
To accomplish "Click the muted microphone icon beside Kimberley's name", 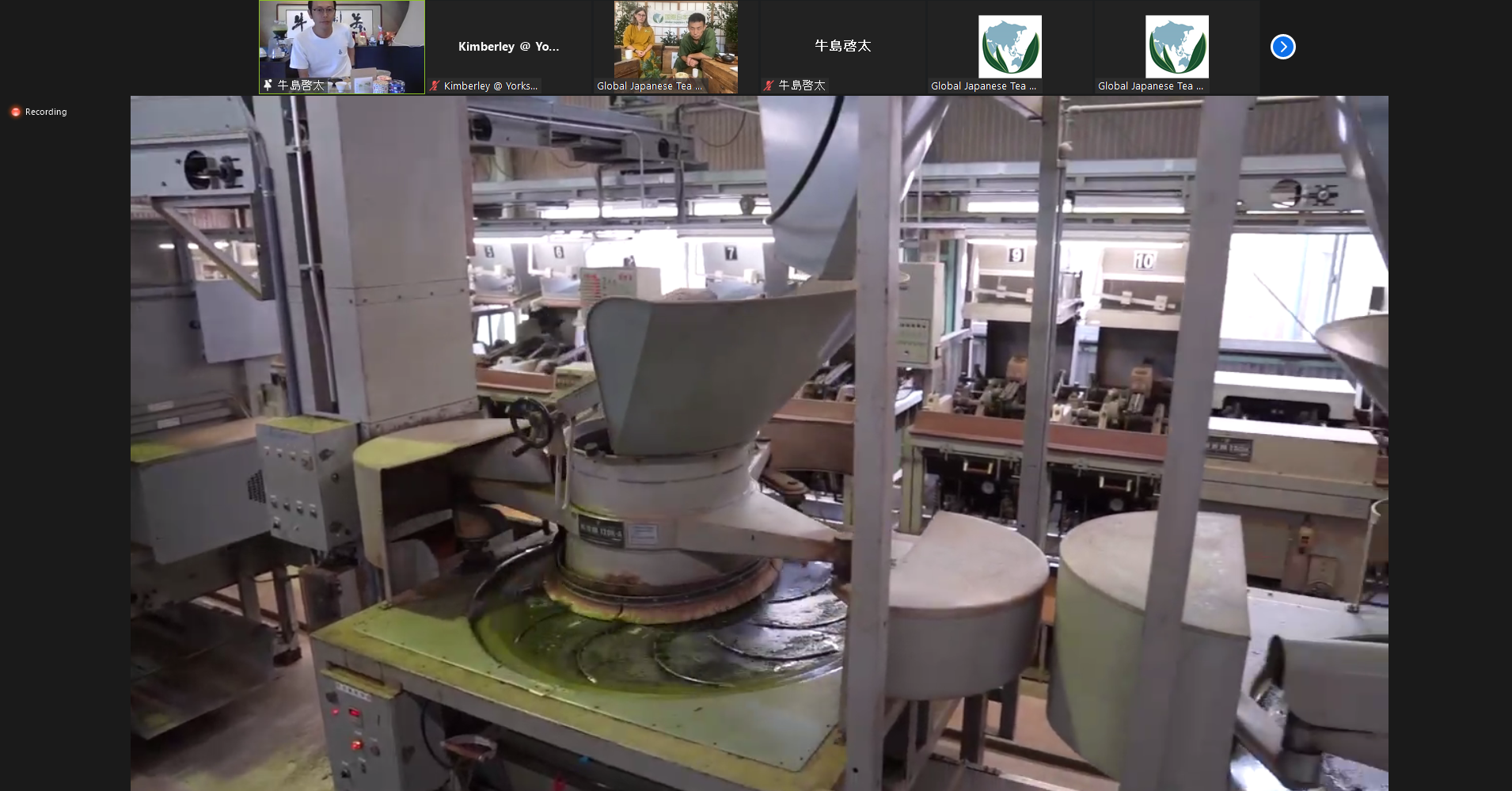I will [x=435, y=86].
